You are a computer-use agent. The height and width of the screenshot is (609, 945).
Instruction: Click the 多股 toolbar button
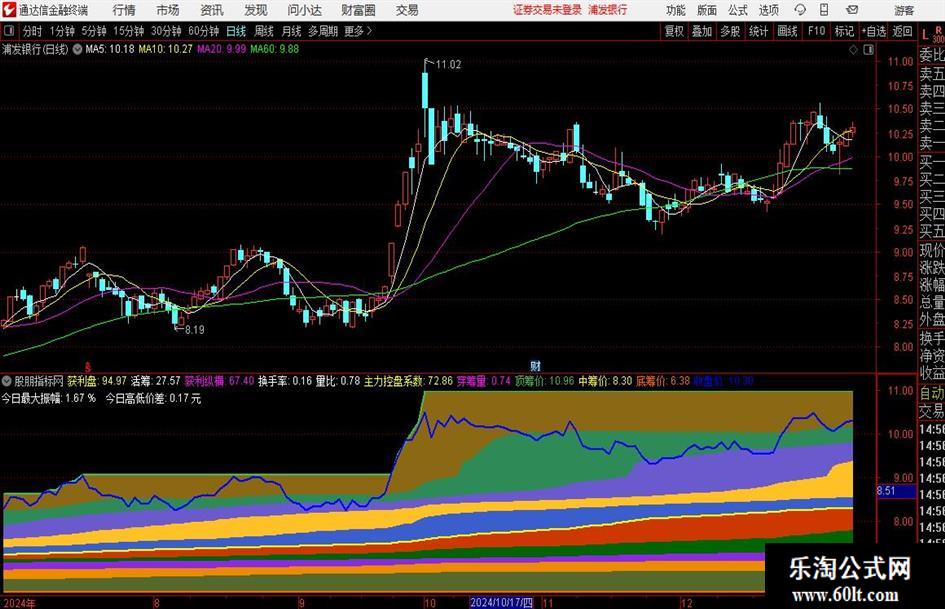click(730, 31)
